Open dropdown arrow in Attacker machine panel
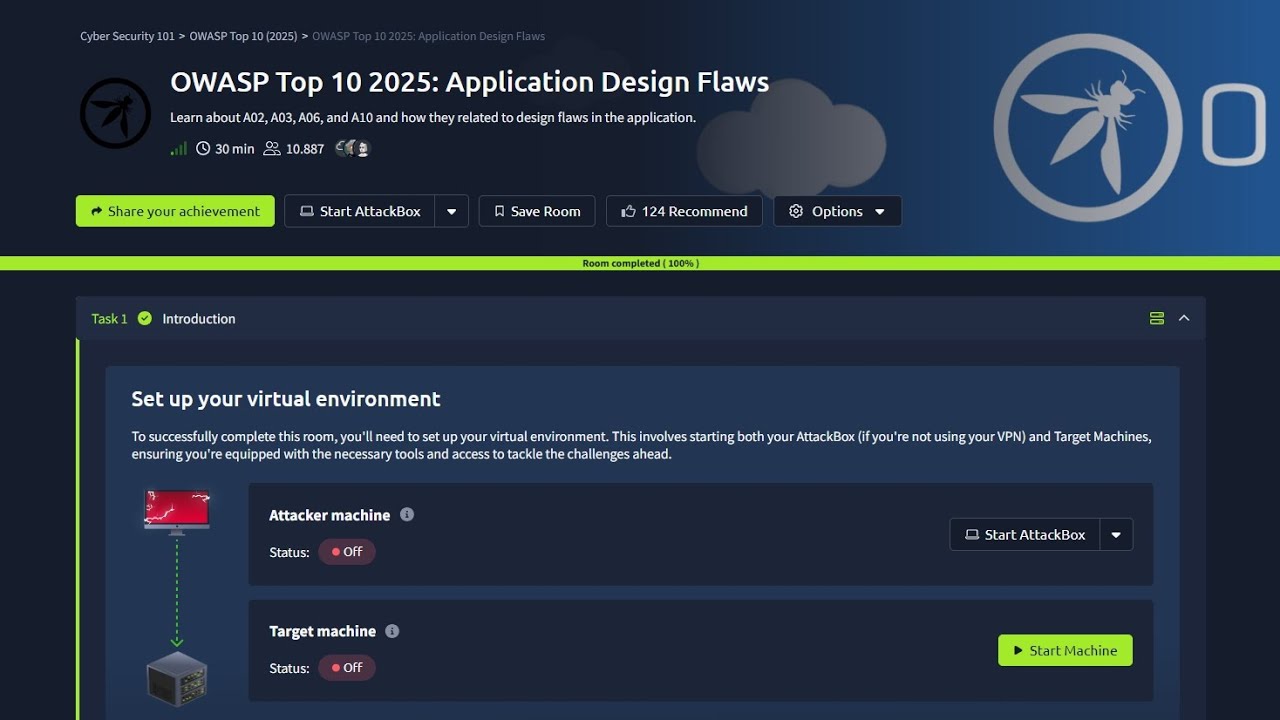Screen dimensions: 1280x720 coord(1116,535)
